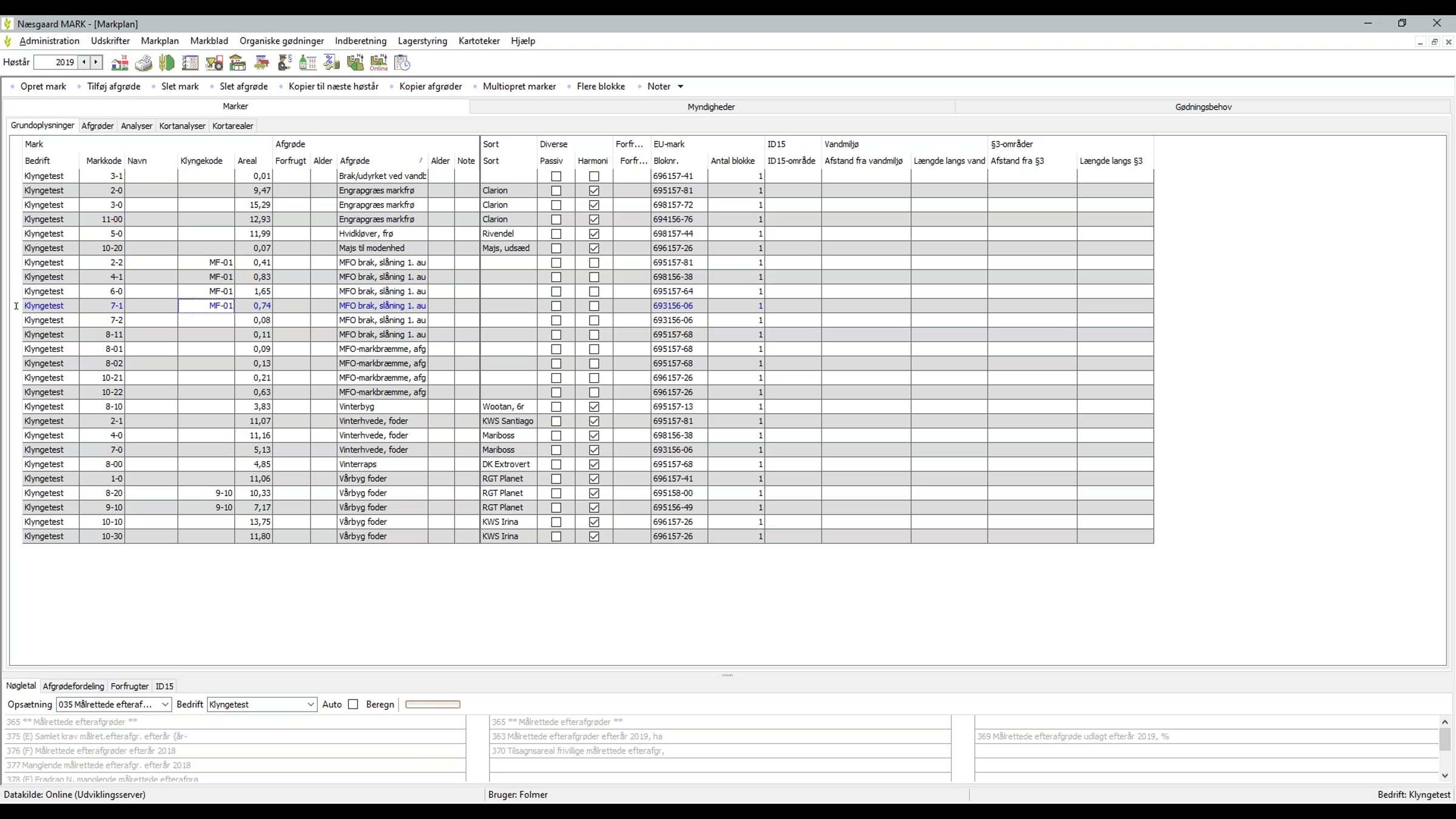Open the livestock animals toolbar icon
Viewport: 1456px width, 819px height.
(261, 62)
